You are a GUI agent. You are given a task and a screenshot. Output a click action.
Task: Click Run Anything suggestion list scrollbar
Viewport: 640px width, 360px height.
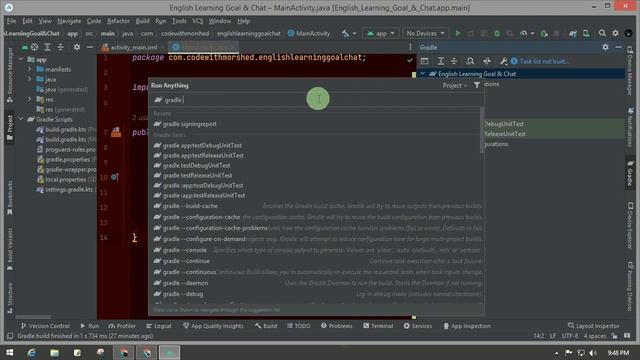click(x=482, y=130)
